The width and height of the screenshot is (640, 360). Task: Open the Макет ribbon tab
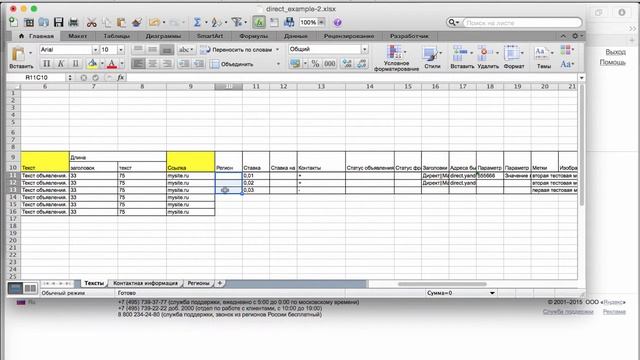coord(77,36)
